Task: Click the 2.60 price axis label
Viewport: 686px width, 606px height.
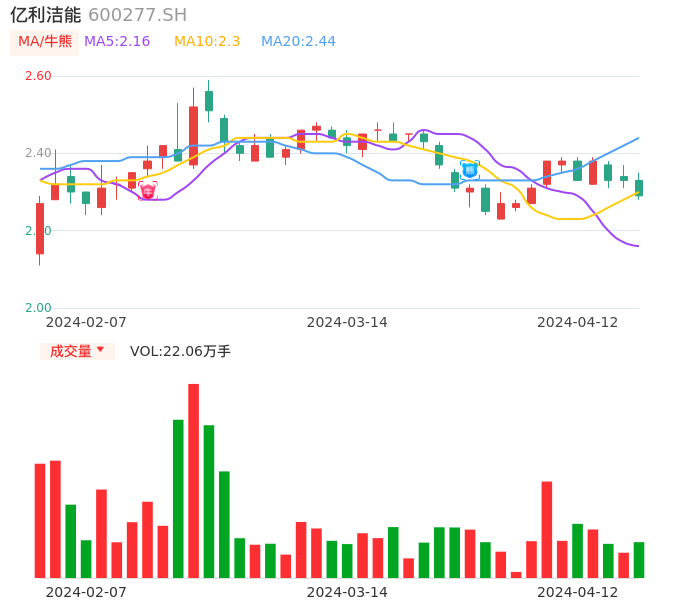Action: [37, 76]
